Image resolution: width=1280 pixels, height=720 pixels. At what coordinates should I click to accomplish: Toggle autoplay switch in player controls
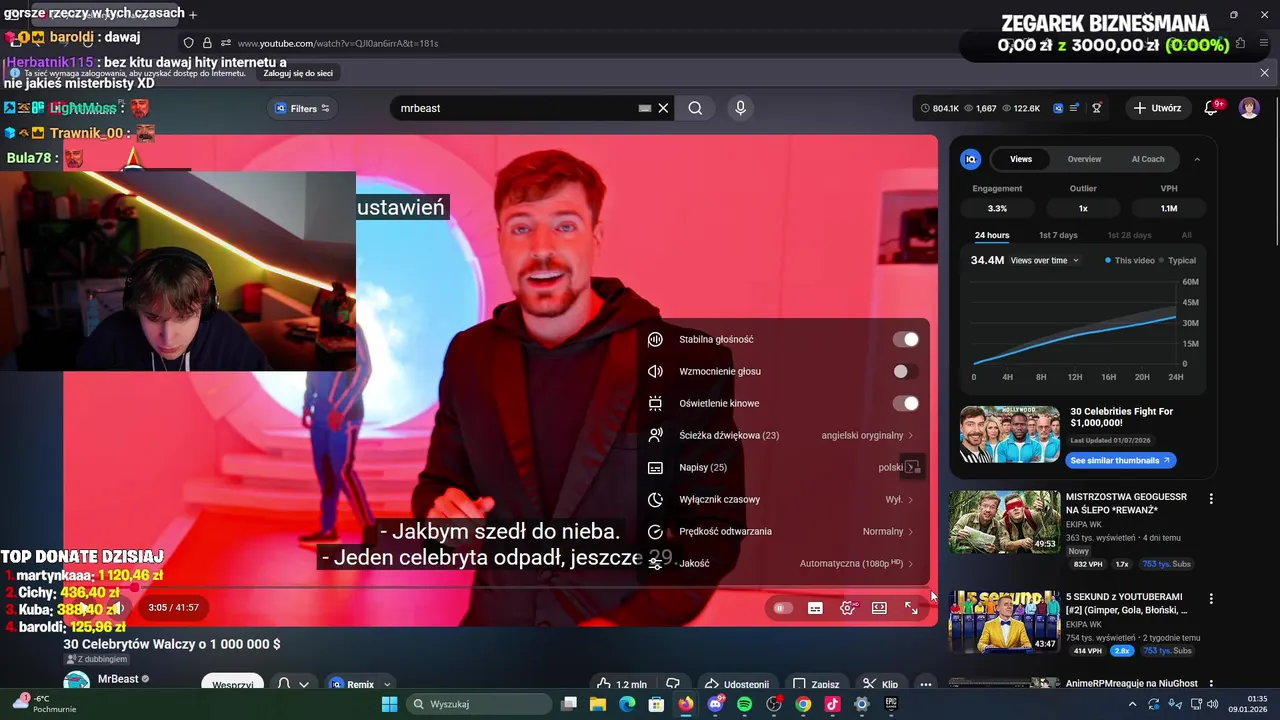(x=783, y=608)
